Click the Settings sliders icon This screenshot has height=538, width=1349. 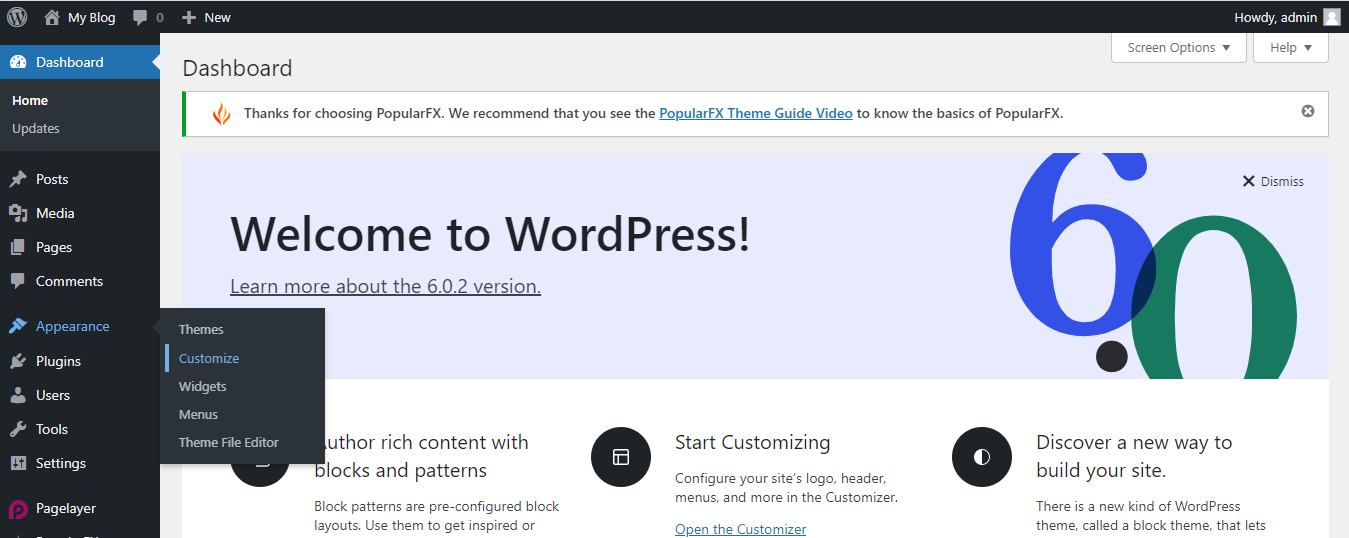point(18,463)
